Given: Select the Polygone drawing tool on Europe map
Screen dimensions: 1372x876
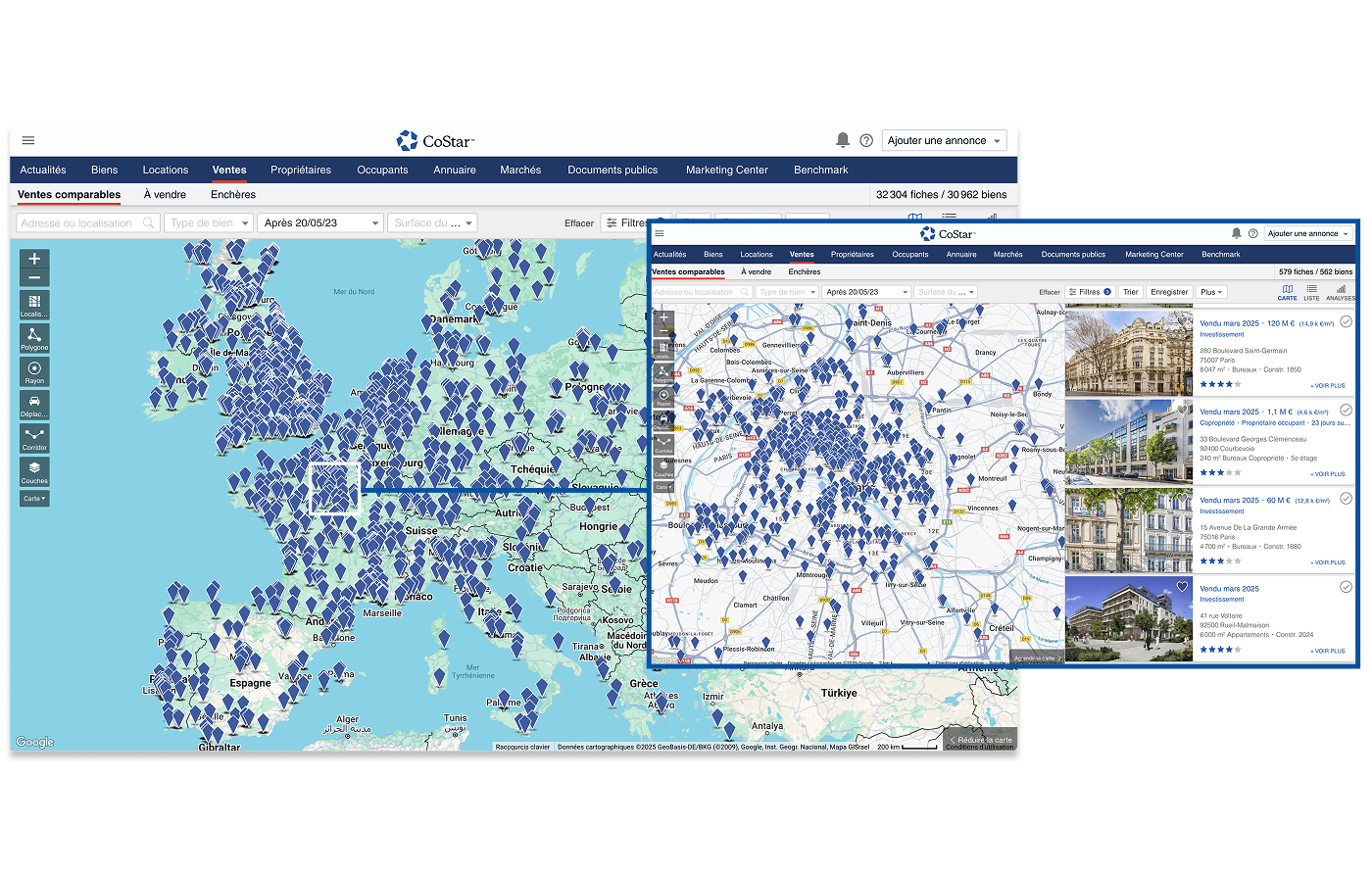Looking at the screenshot, I should pyautogui.click(x=34, y=338).
